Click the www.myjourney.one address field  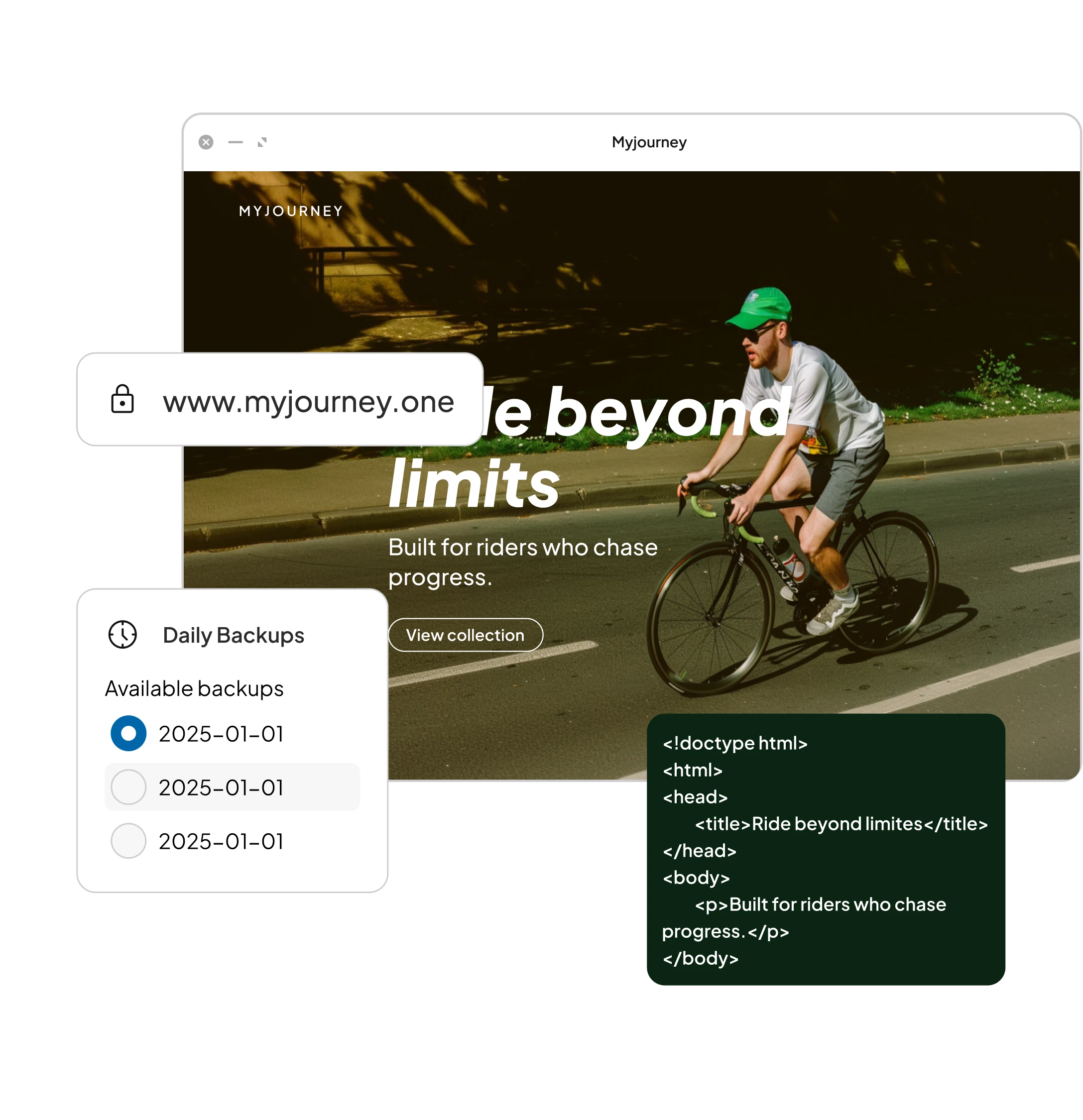(x=309, y=403)
